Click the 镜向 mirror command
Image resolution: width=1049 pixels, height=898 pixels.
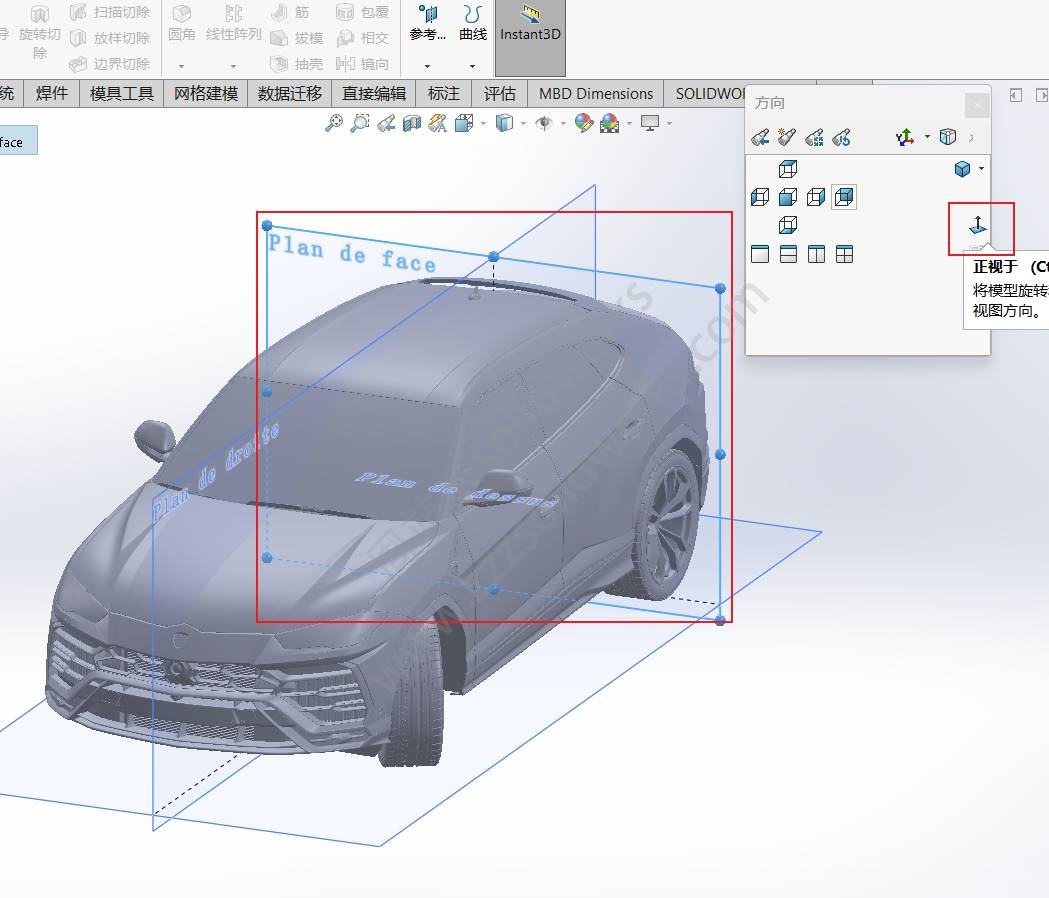pyautogui.click(x=363, y=64)
